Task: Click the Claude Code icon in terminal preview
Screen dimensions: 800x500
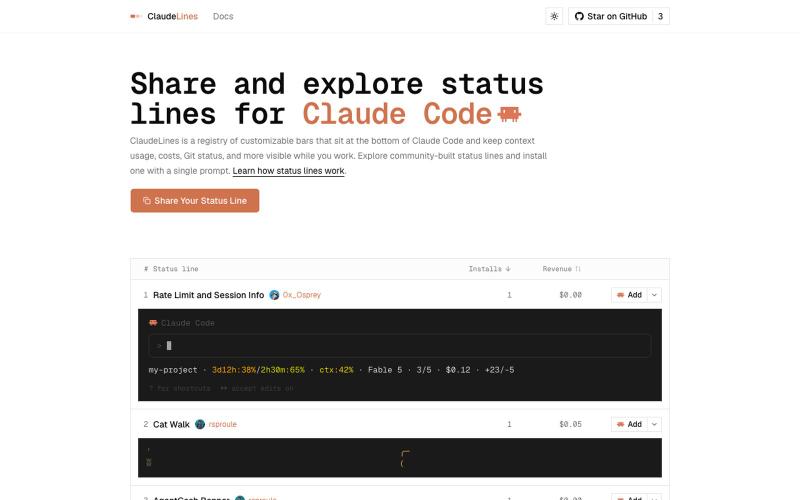Action: point(153,323)
